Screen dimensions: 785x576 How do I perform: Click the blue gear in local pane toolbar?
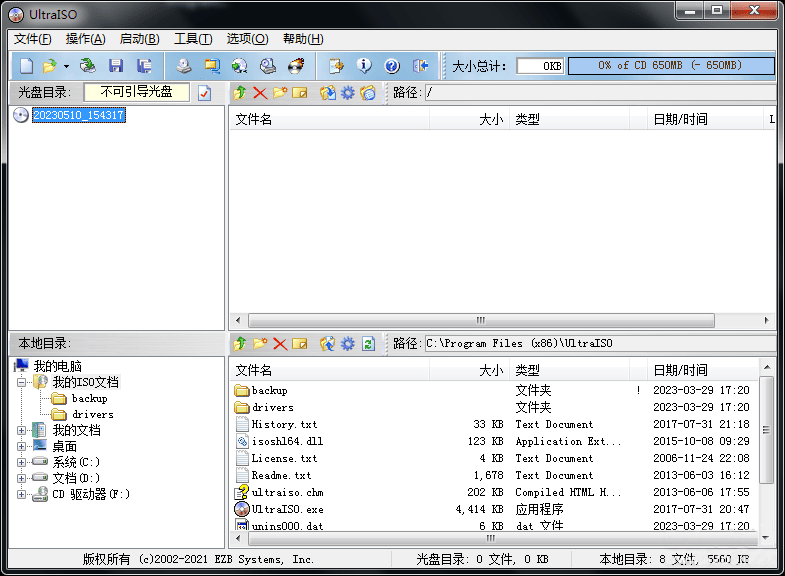pos(347,344)
